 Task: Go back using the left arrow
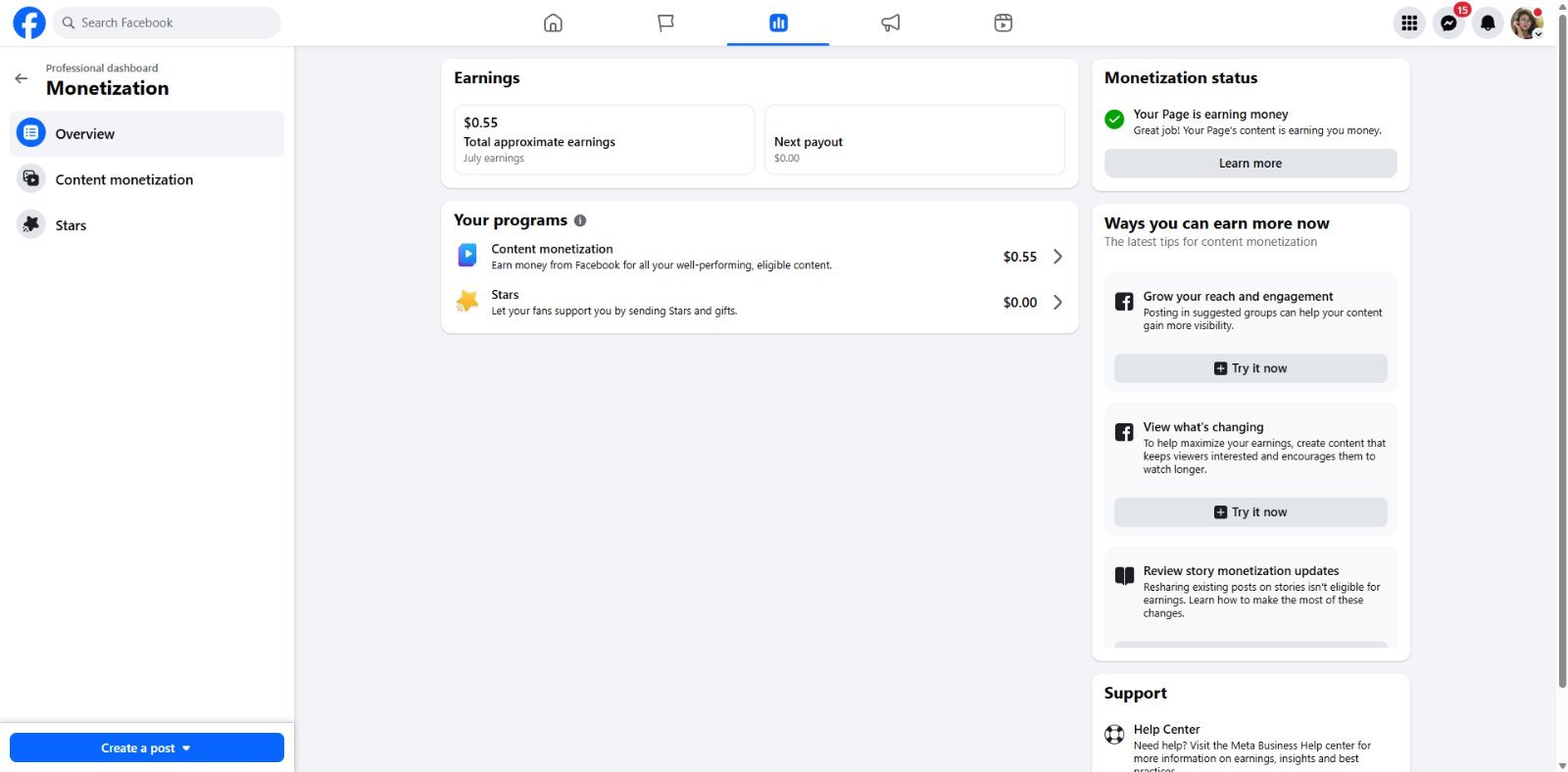click(22, 78)
